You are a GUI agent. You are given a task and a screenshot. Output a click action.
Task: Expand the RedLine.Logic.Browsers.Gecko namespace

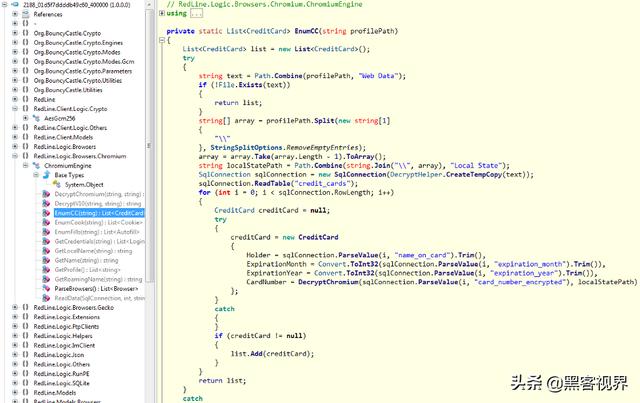coord(13,307)
